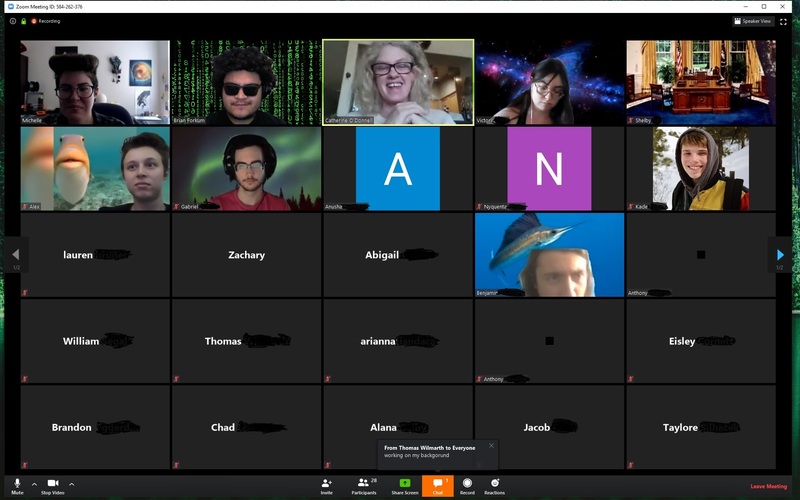This screenshot has height=500, width=800.
Task: Open the Chat panel
Action: pyautogui.click(x=437, y=485)
